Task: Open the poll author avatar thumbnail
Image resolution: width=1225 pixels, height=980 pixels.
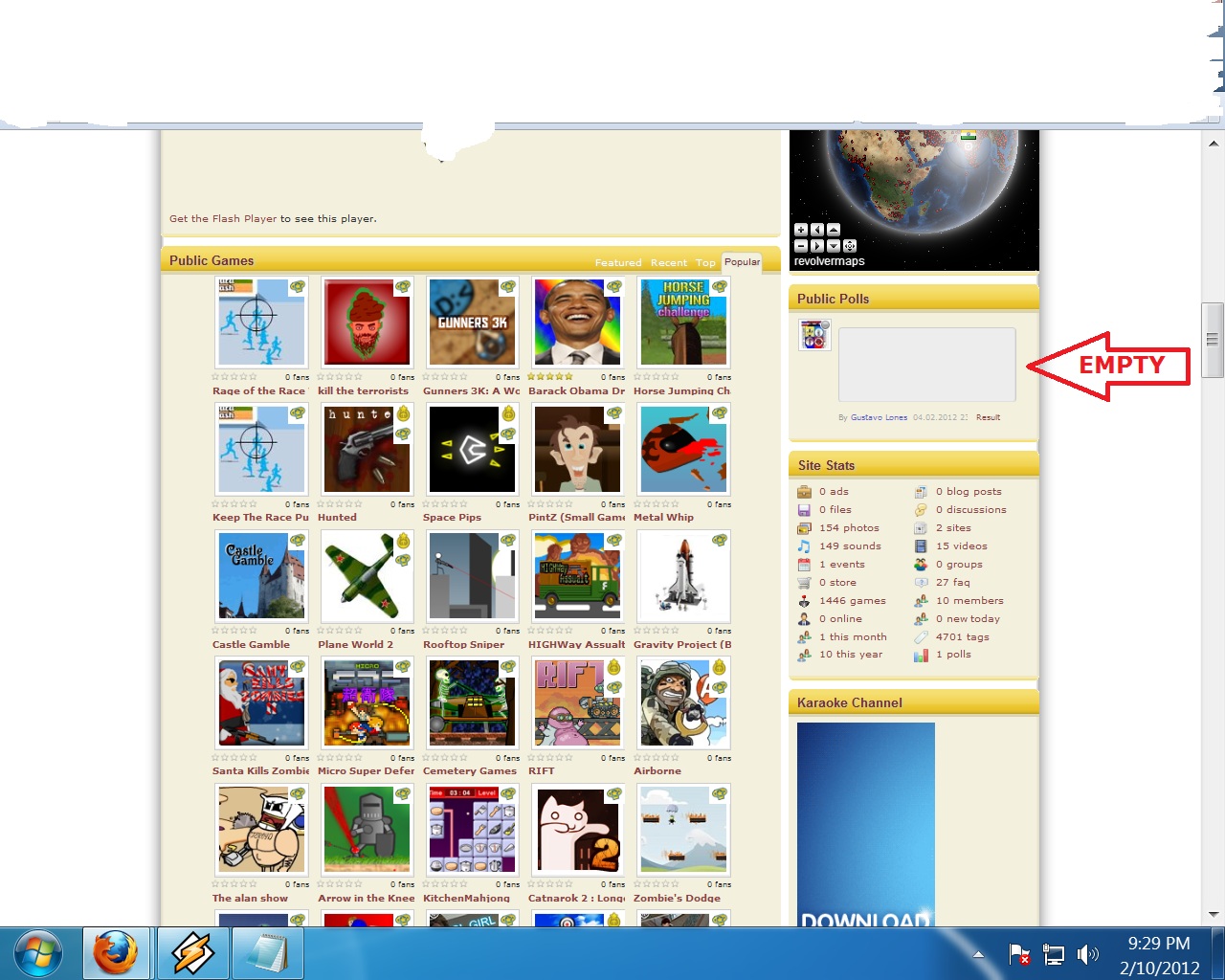Action: [x=815, y=335]
